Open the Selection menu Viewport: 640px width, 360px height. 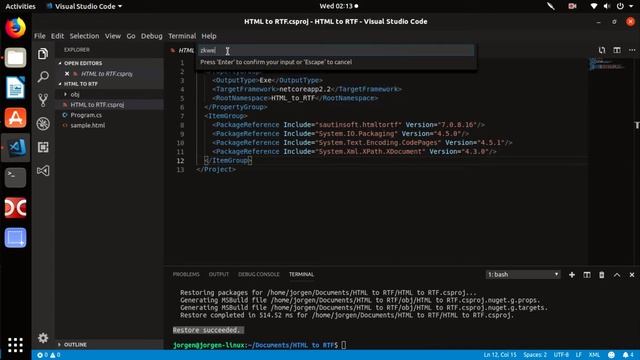[84, 36]
